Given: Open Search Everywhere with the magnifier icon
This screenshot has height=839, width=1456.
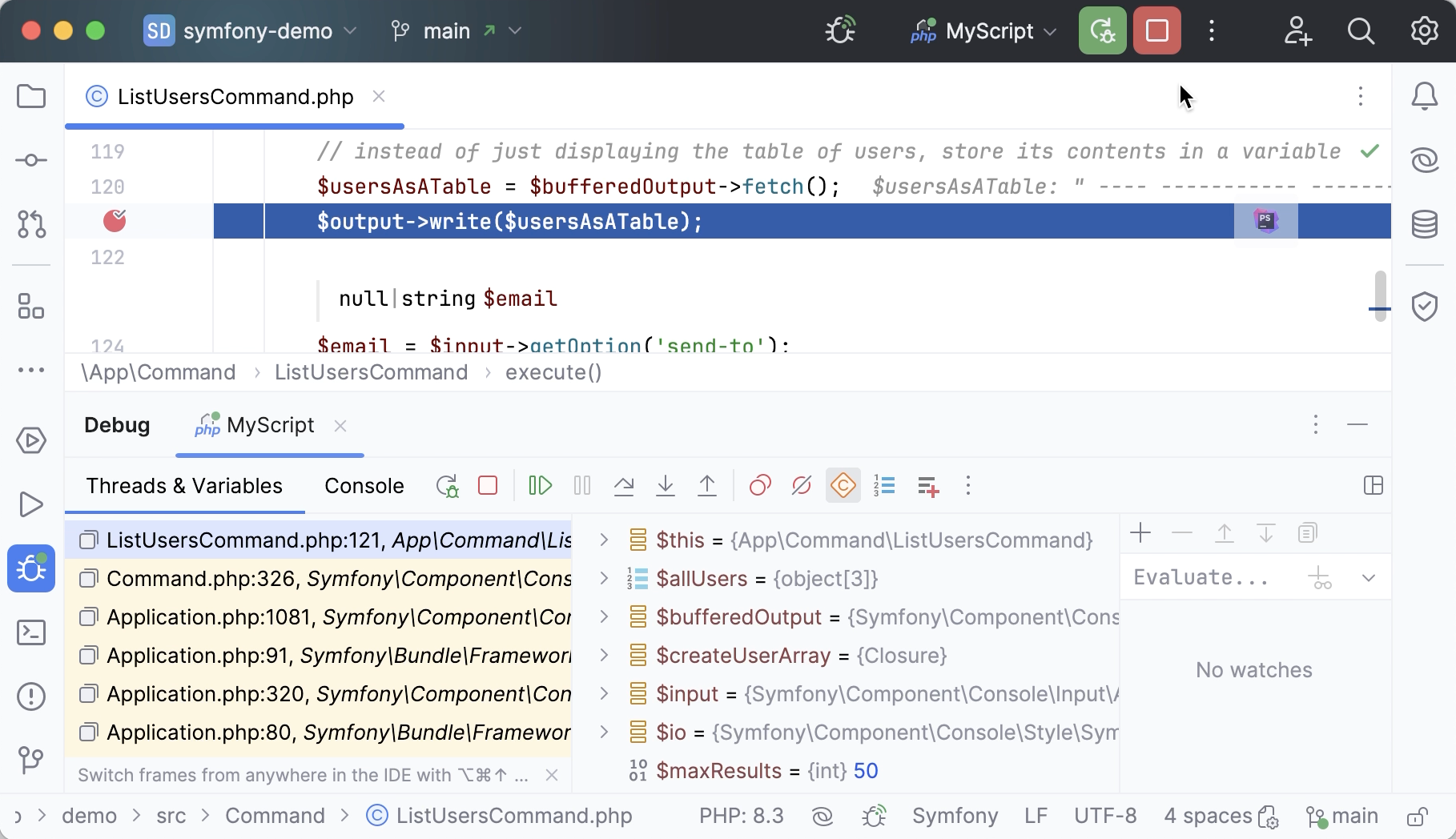Looking at the screenshot, I should tap(1360, 30).
